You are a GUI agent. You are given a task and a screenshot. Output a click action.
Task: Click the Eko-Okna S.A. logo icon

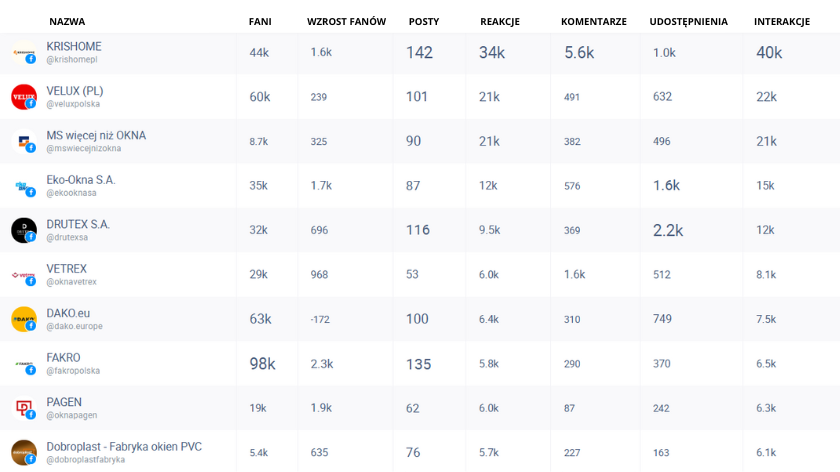coord(24,186)
